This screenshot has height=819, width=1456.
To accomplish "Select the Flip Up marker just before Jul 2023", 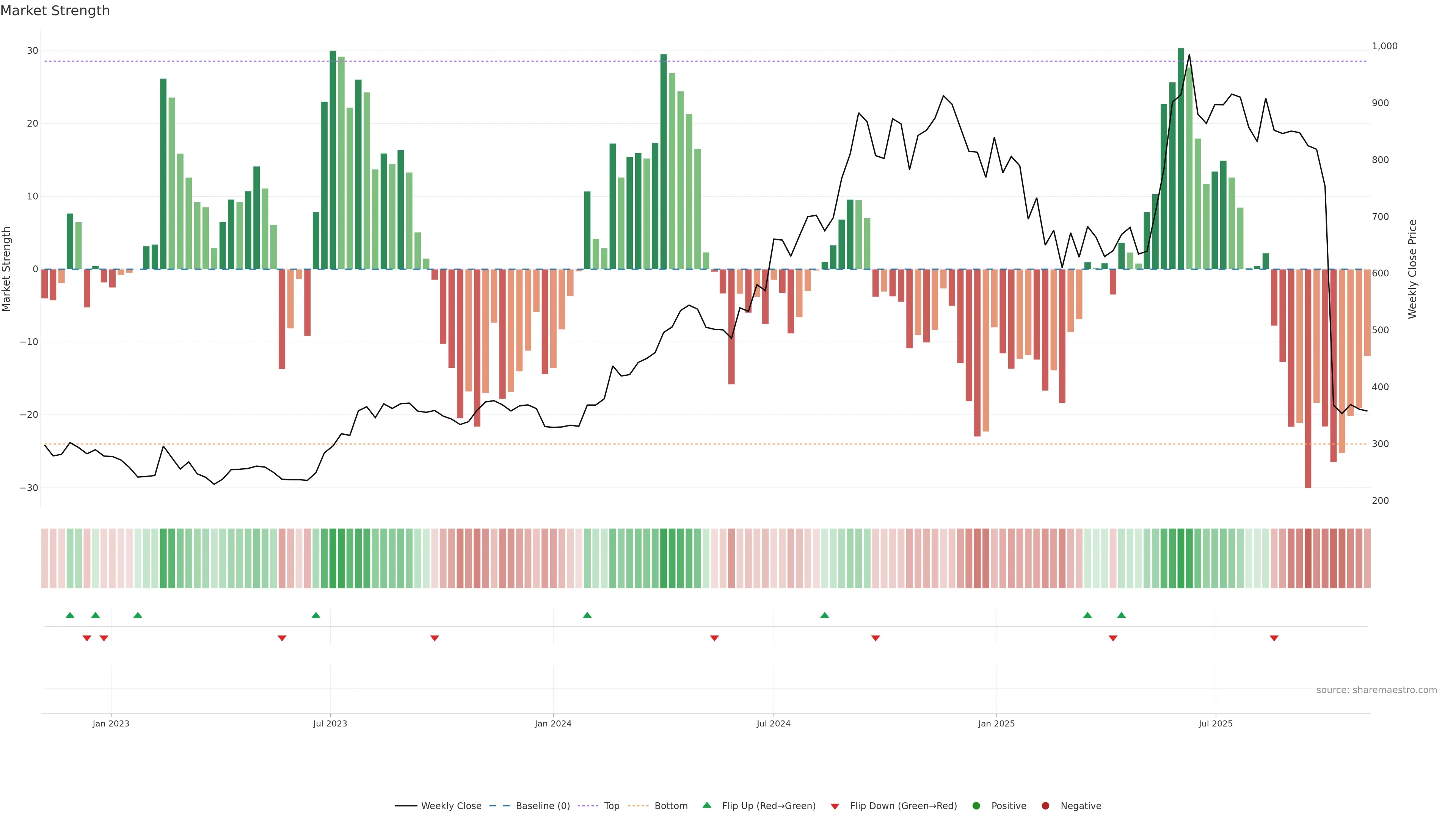I will click(x=316, y=615).
